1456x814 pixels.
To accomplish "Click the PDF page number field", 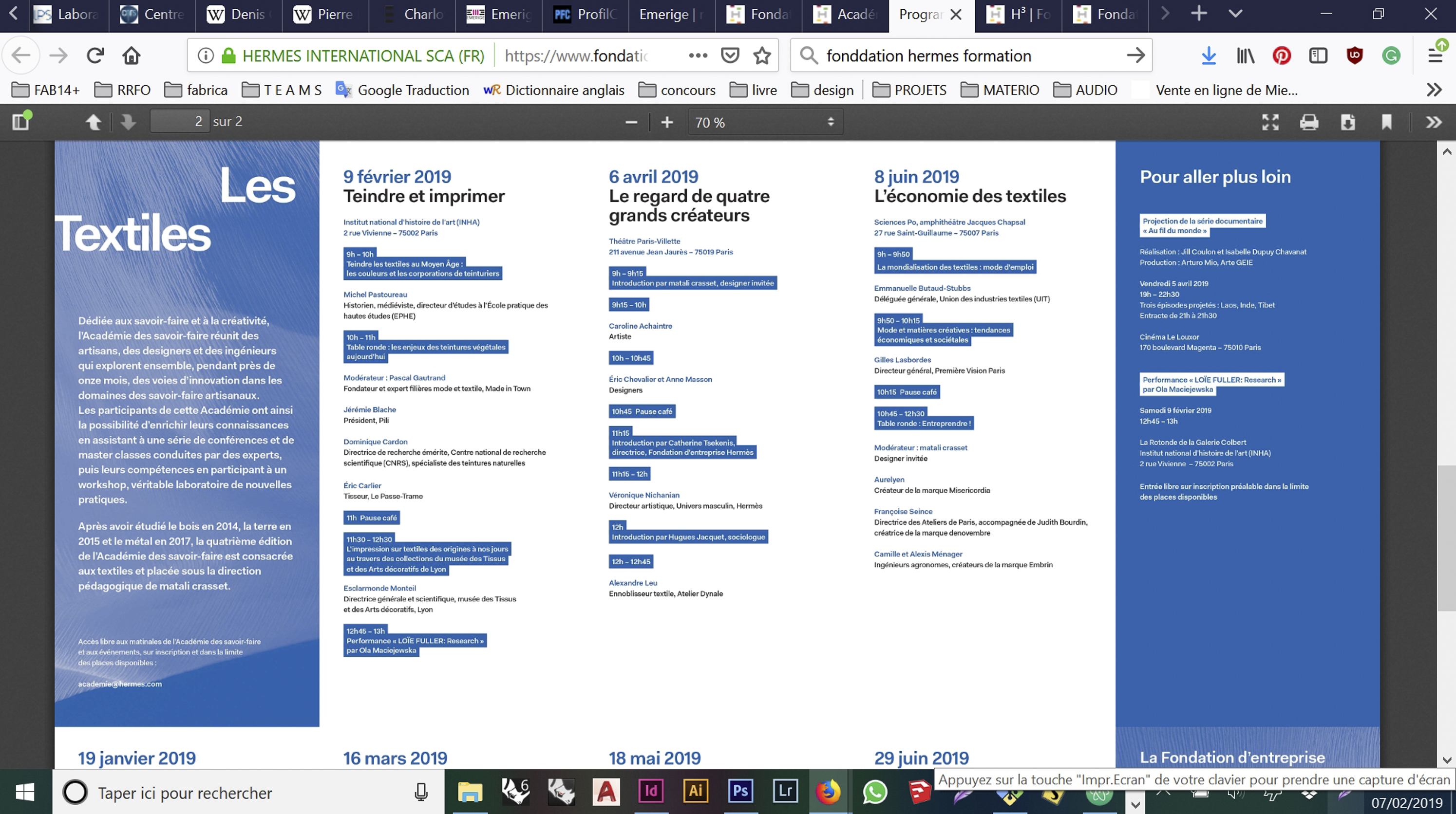I will click(180, 121).
